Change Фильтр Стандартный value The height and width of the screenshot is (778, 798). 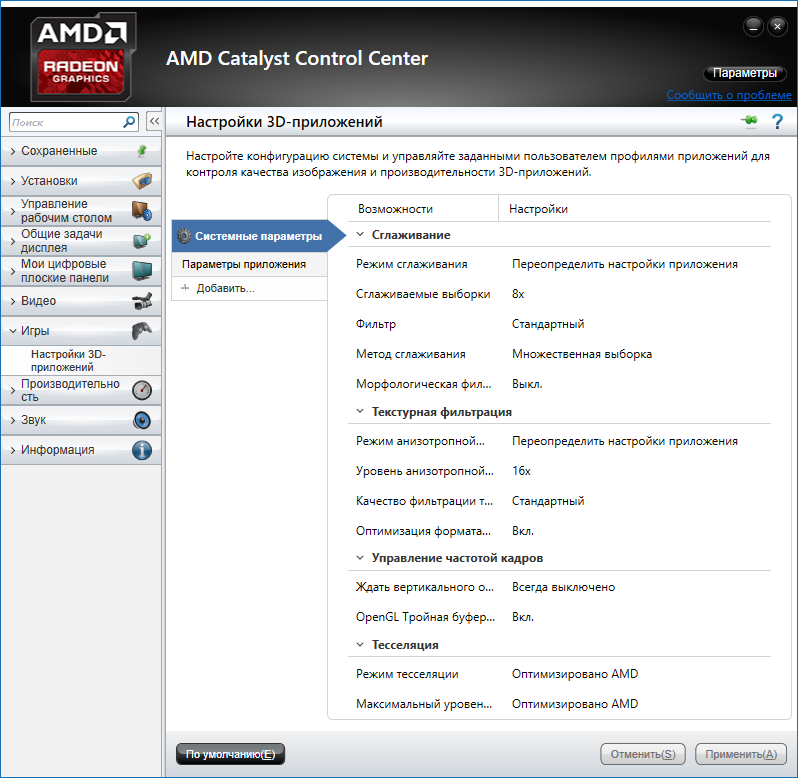pyautogui.click(x=548, y=324)
